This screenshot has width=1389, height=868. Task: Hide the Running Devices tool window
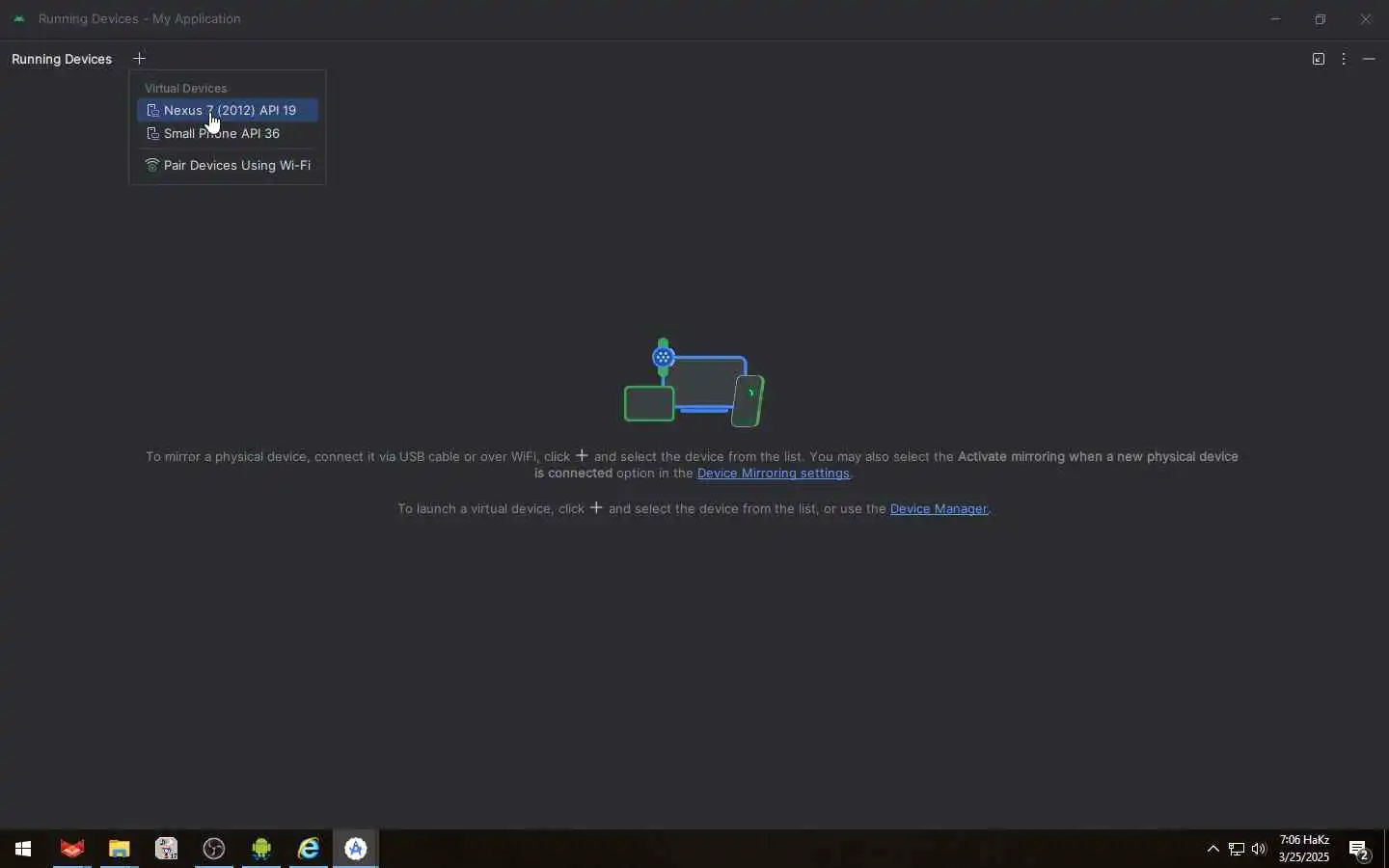pos(1370,59)
